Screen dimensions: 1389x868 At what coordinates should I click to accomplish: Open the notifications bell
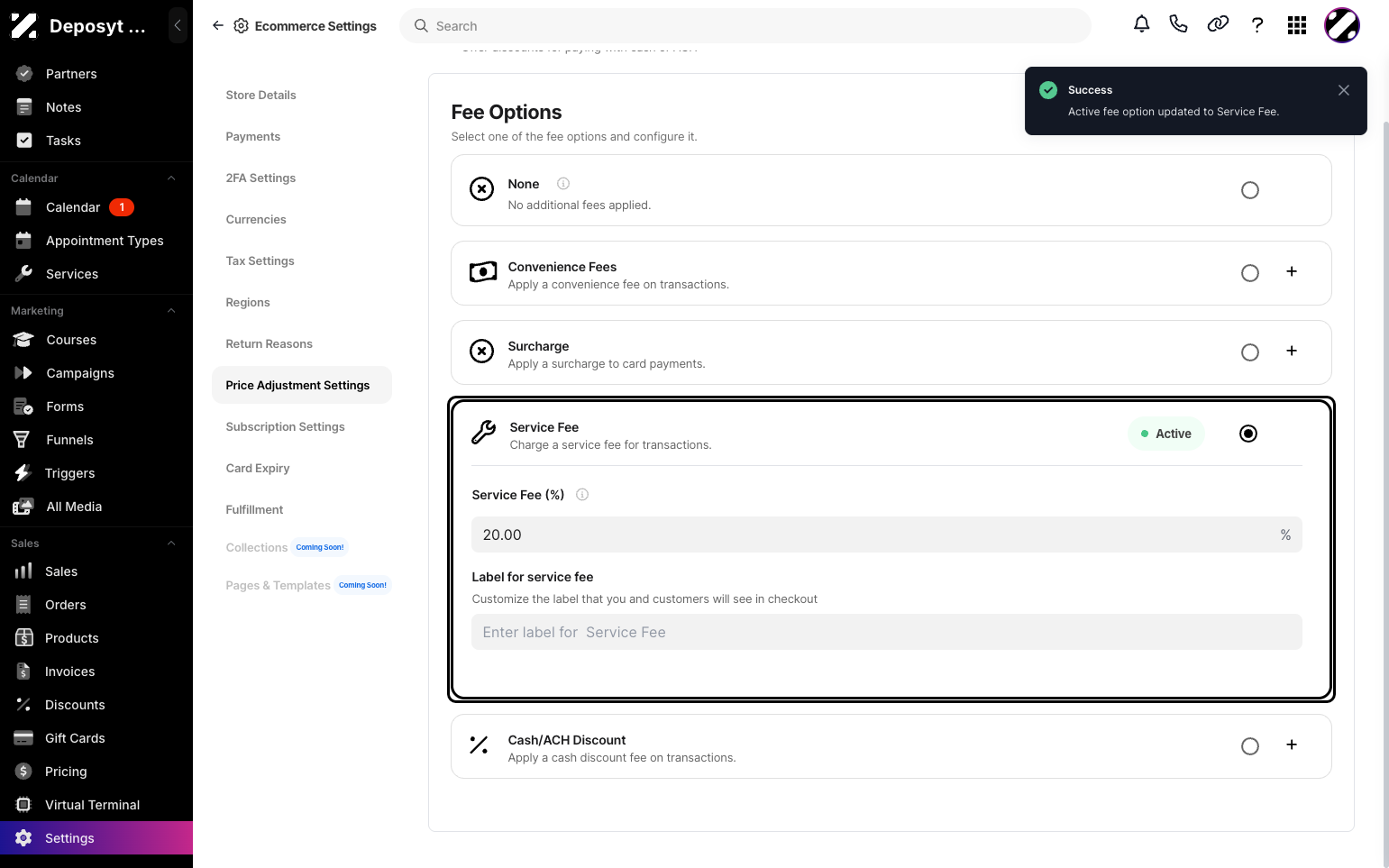[1141, 24]
